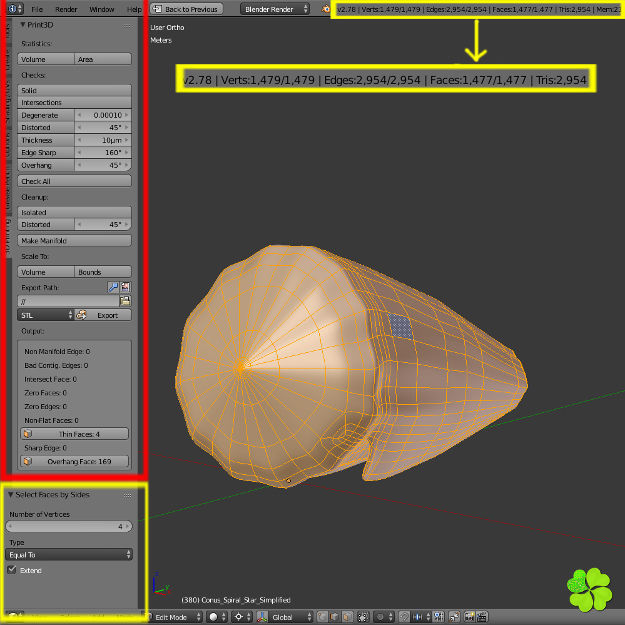Select the Thin Faces: 4 result
The height and width of the screenshot is (625, 625).
(x=75, y=434)
